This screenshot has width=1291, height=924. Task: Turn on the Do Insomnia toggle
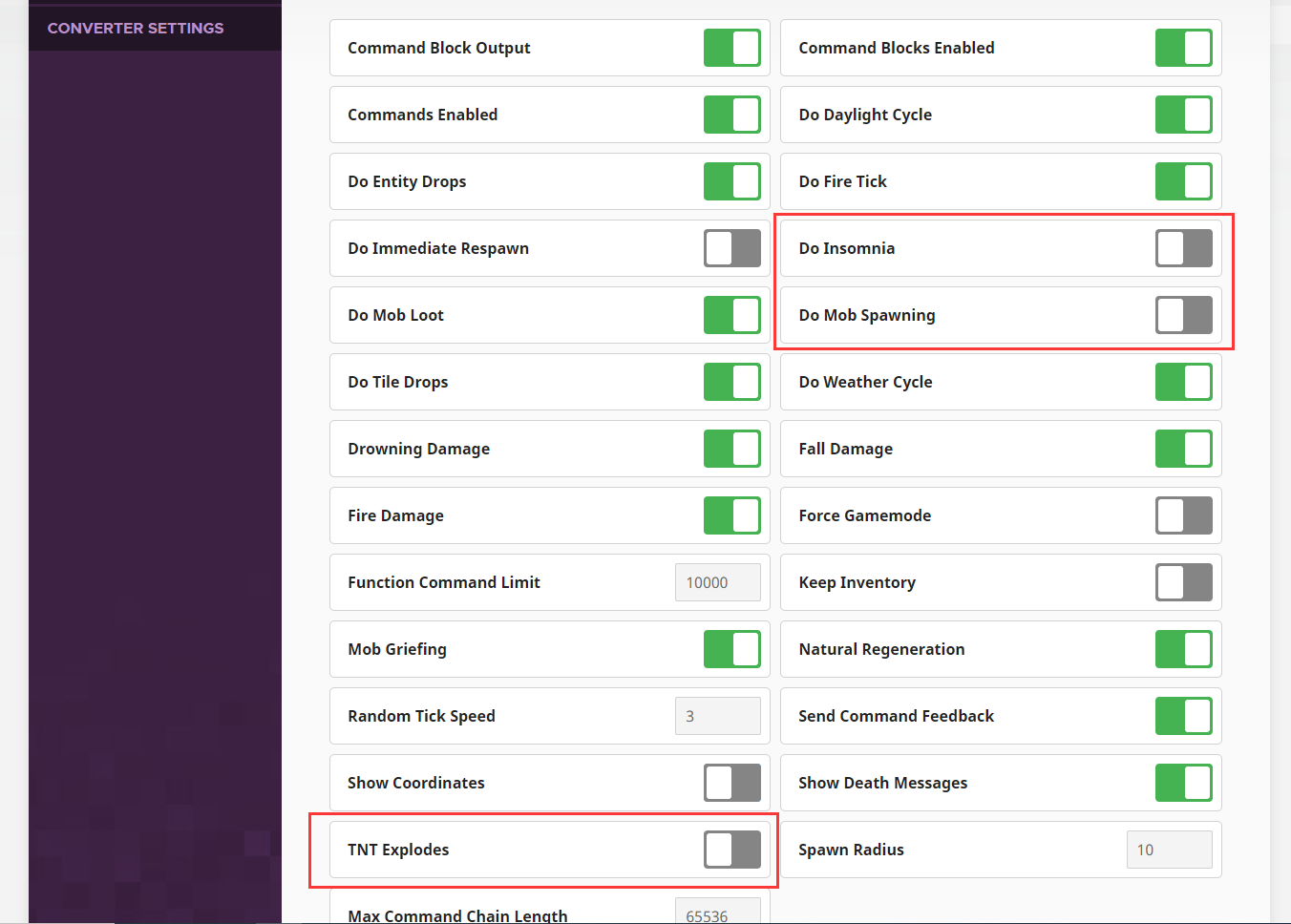[x=1184, y=248]
